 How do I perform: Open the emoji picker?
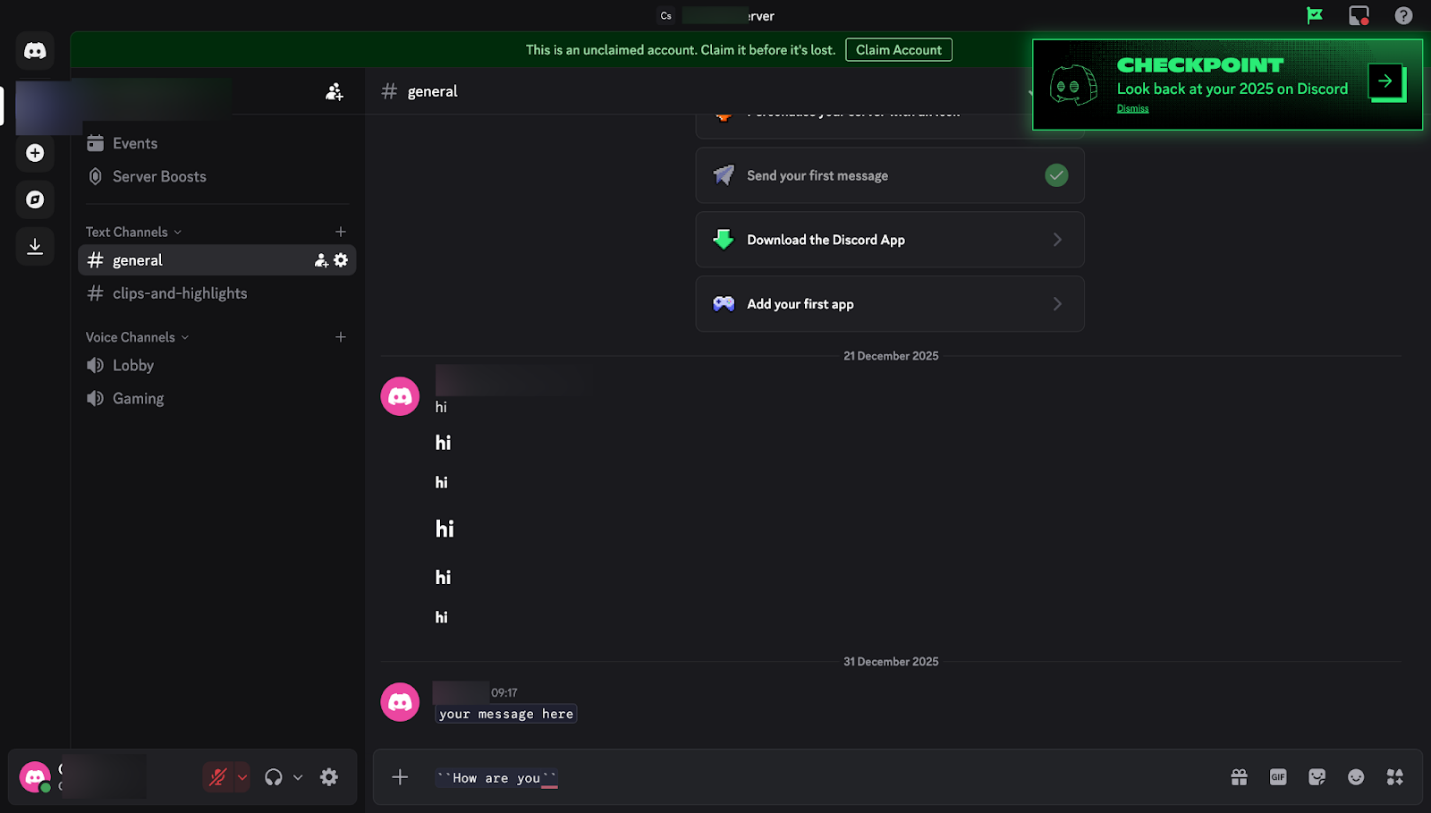click(x=1356, y=777)
